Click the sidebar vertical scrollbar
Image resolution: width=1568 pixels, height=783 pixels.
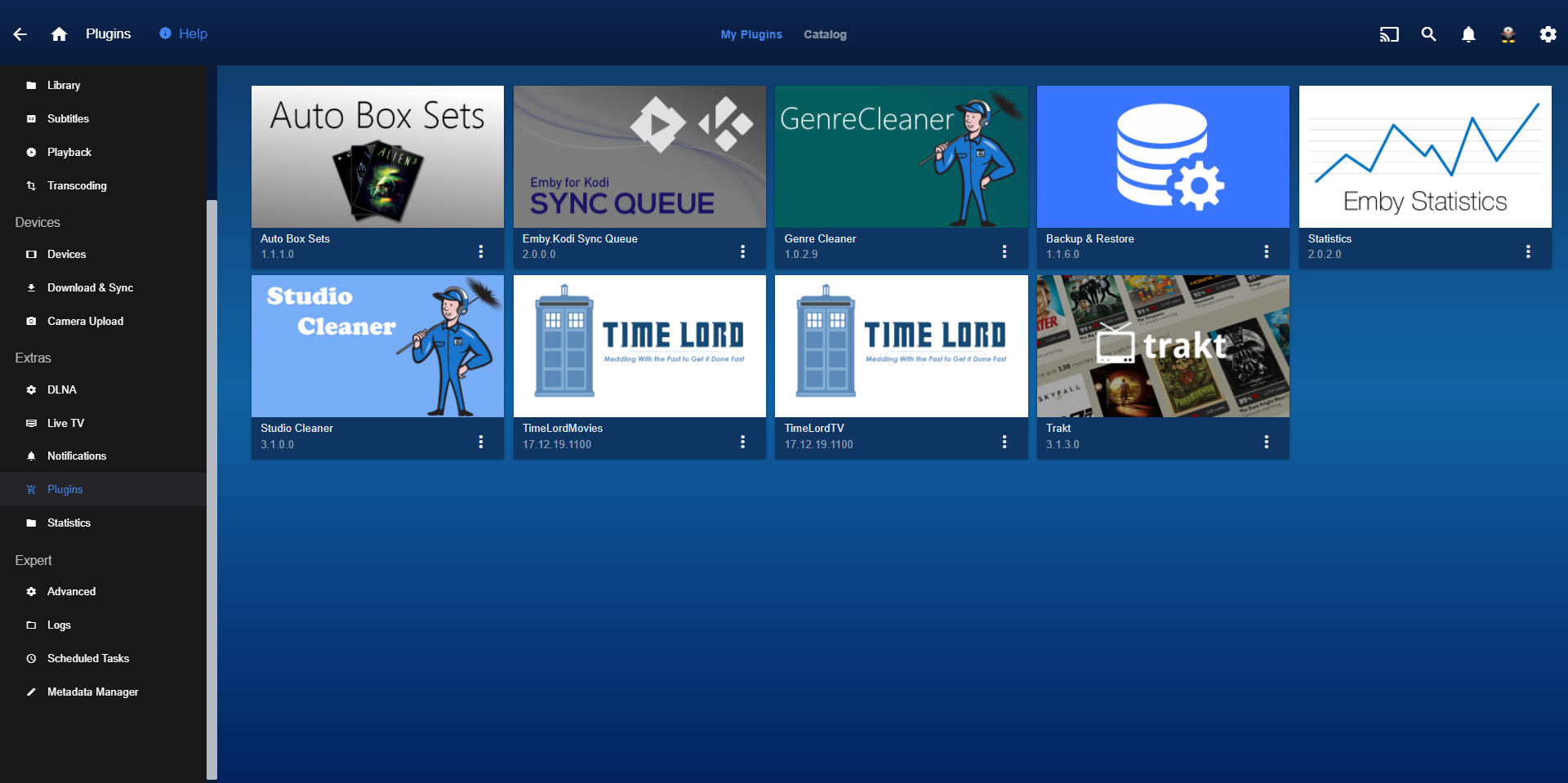point(212,490)
